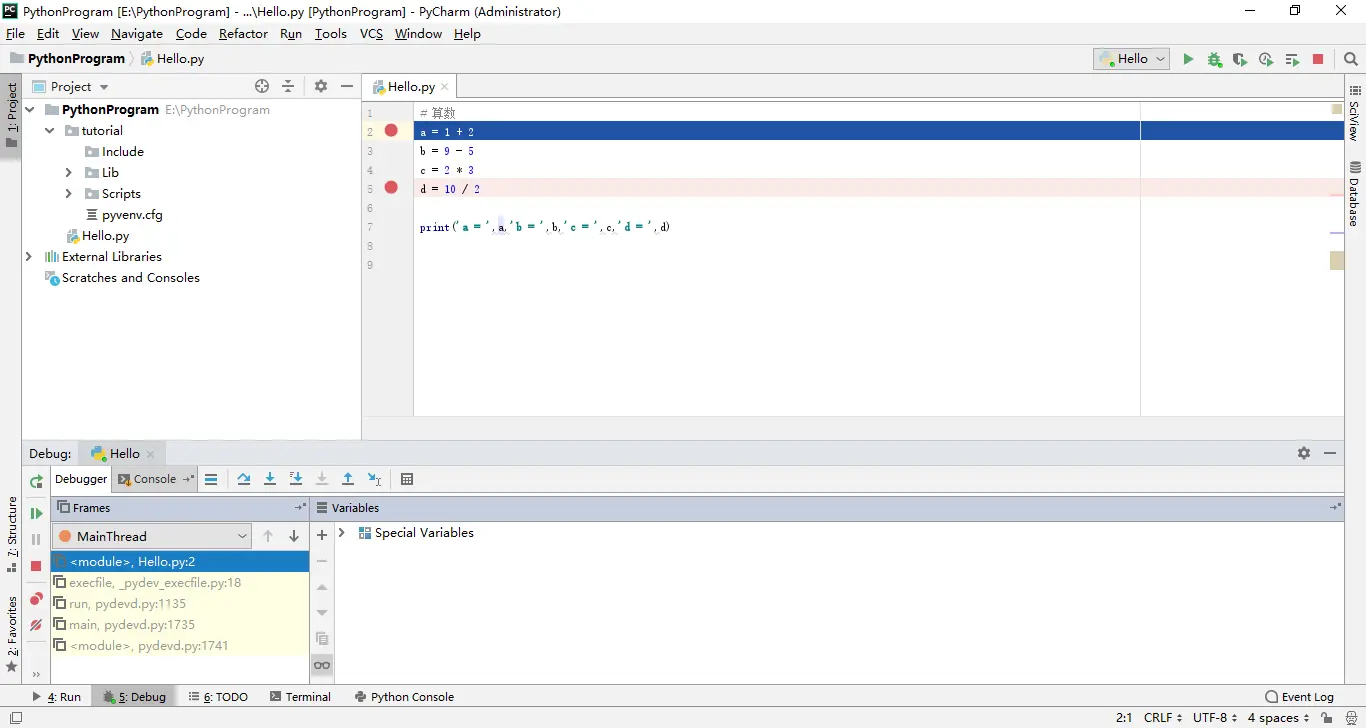This screenshot has width=1366, height=728.
Task: Resume program in debugger sidebar
Action: (x=36, y=513)
